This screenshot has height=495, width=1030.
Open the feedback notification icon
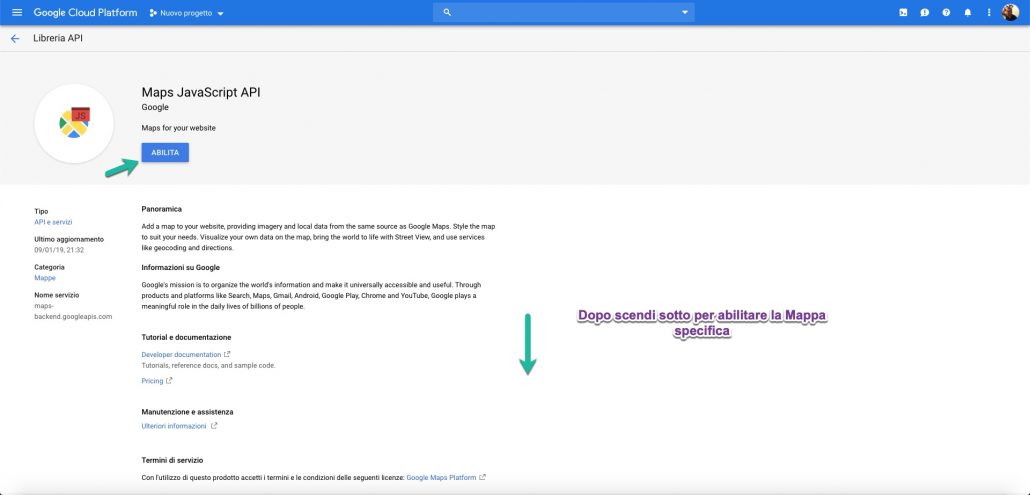click(x=925, y=12)
